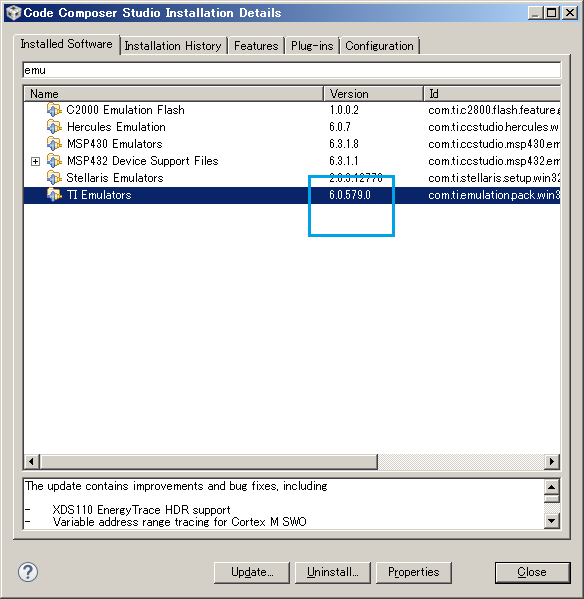The width and height of the screenshot is (584, 599).
Task: Click id com.ti.emulation.pack
Action: coord(494,195)
